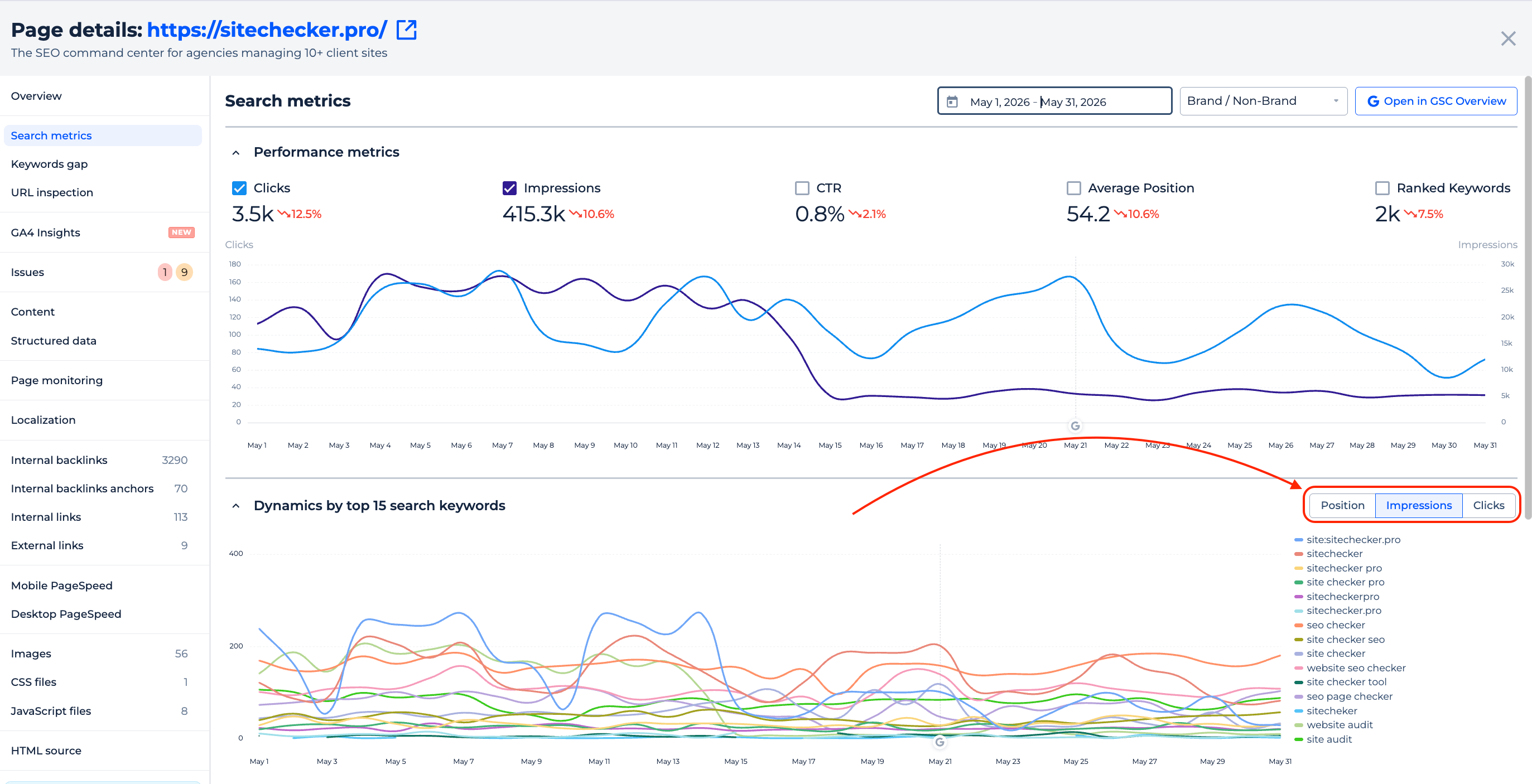Toggle the Clicks metric checkbox

(x=239, y=188)
